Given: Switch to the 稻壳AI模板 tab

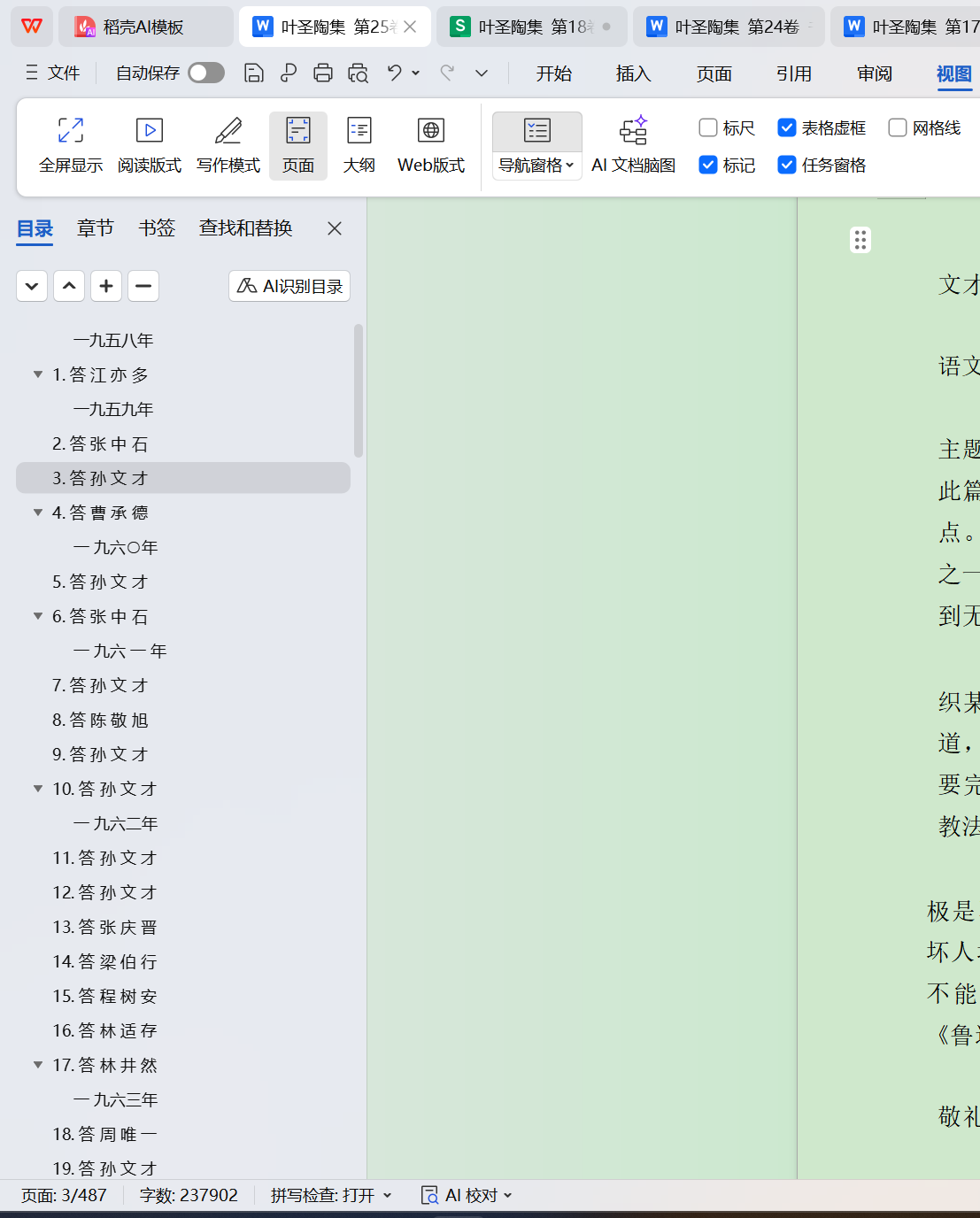Looking at the screenshot, I should tap(146, 27).
